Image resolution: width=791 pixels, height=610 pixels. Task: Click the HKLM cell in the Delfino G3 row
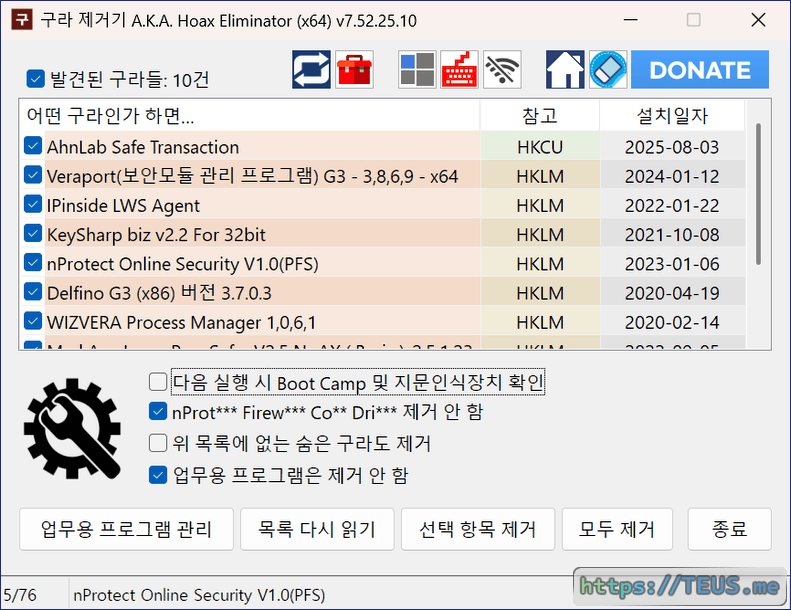(540, 293)
